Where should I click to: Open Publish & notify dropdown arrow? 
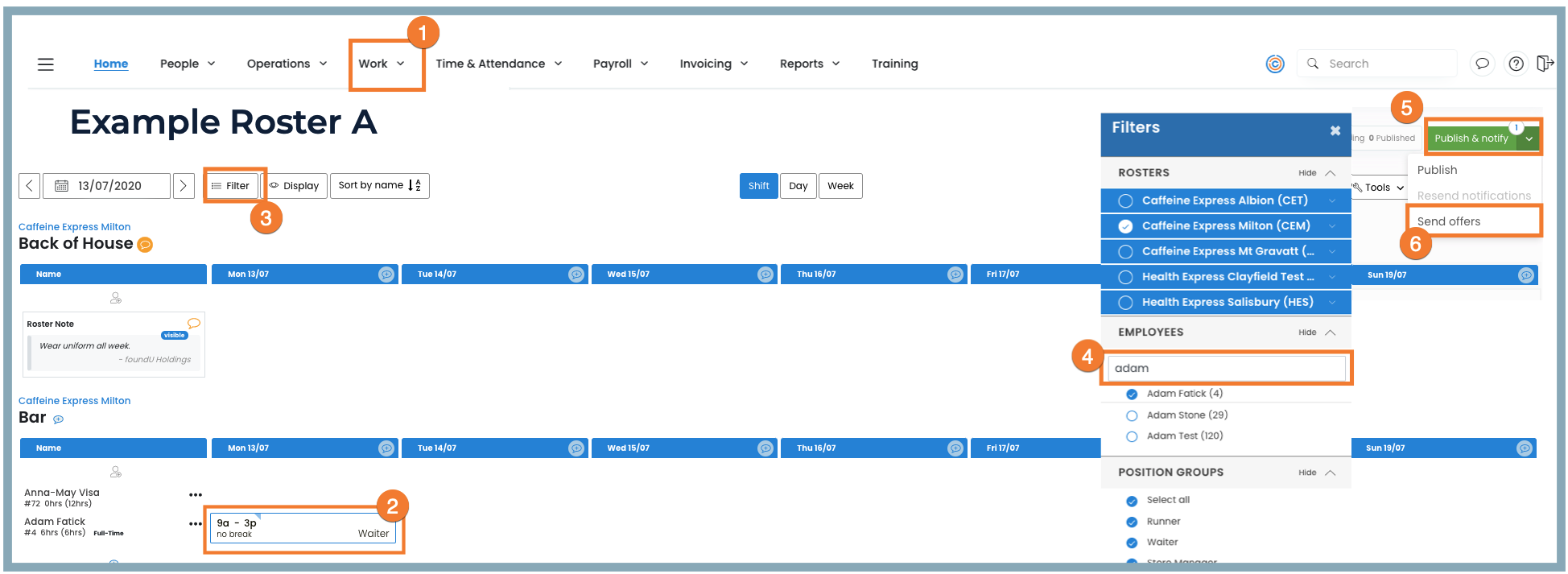(x=1529, y=138)
